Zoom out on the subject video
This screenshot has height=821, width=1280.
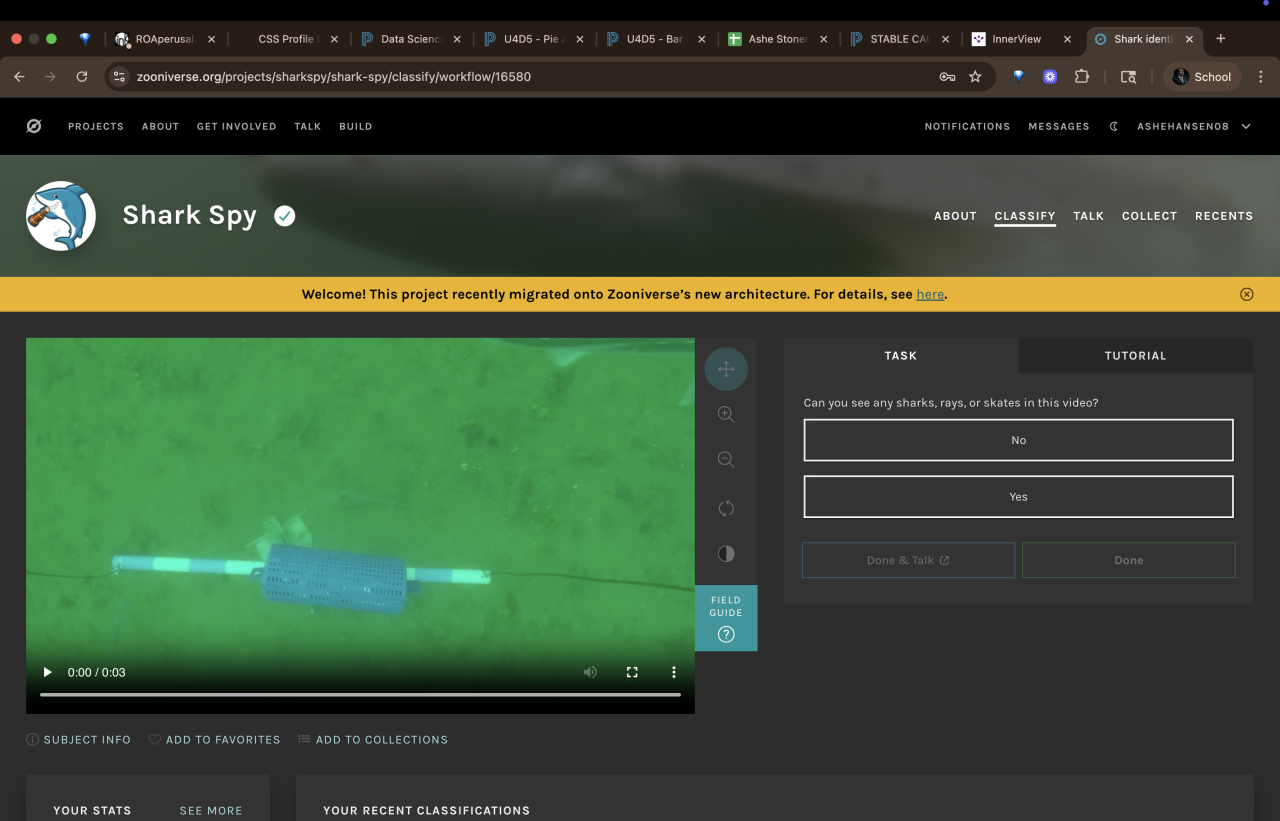click(x=726, y=460)
